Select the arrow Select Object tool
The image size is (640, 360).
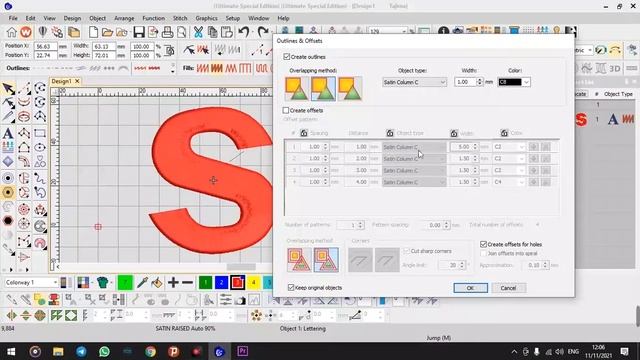[x=8, y=88]
